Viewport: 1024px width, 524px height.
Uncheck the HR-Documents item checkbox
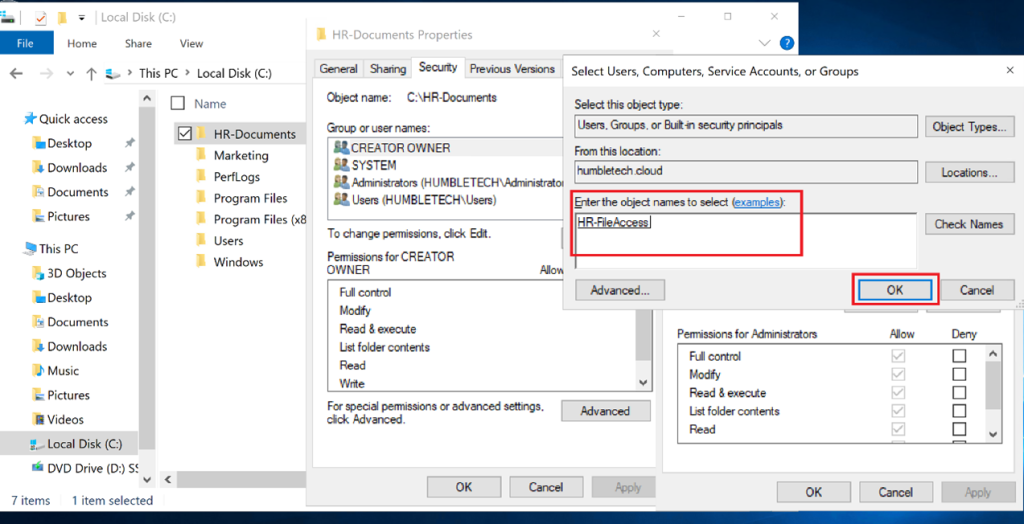[184, 134]
